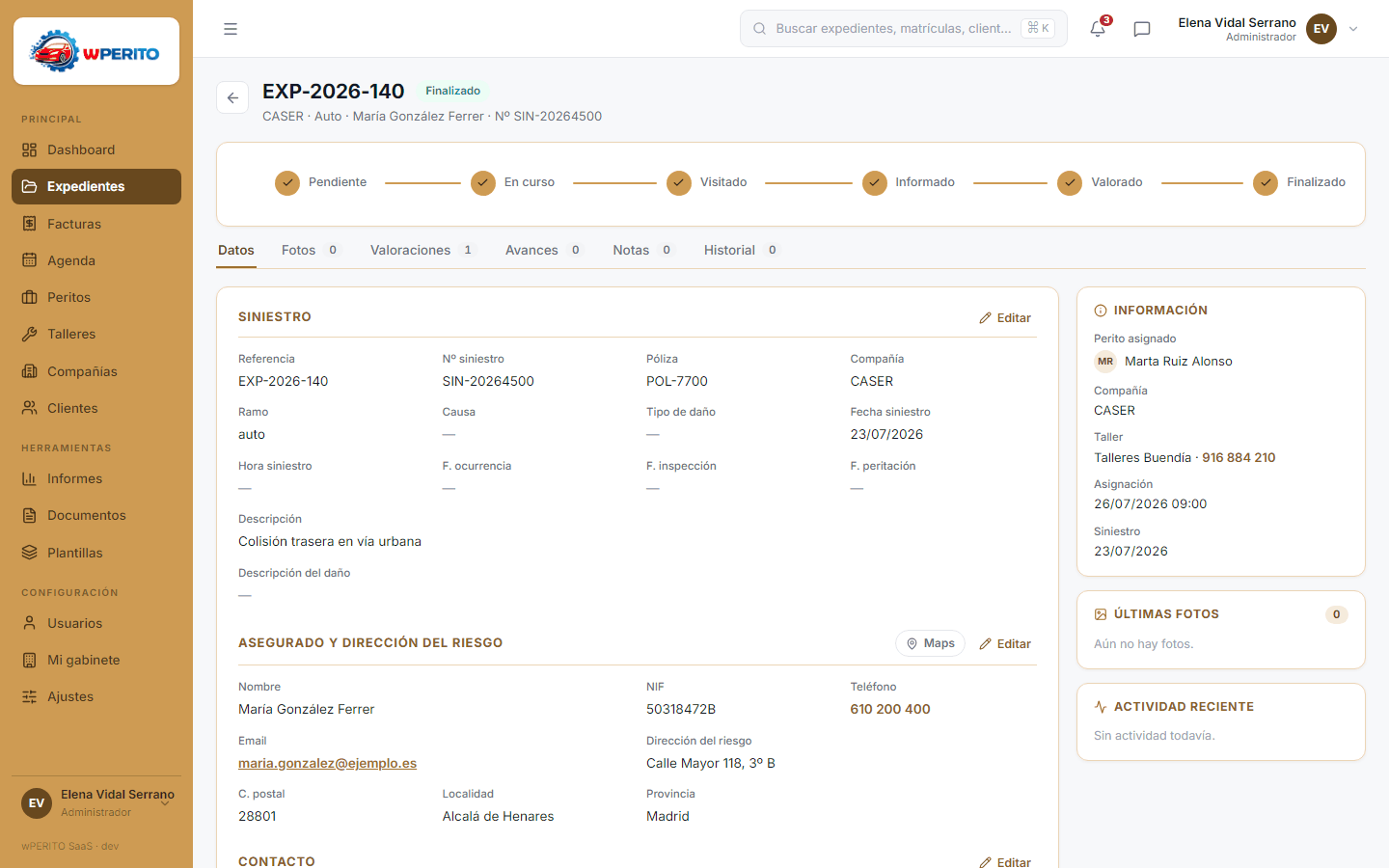The image size is (1389, 868).
Task: Click the taller phone 916 884 210
Action: point(1239,457)
